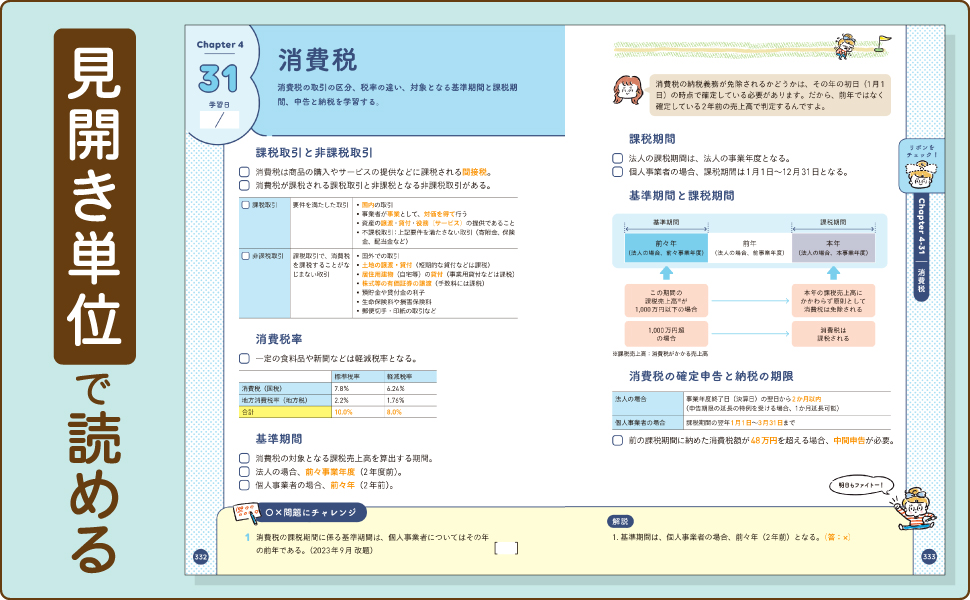Click the 課税取引と非課税取引 heading
Screen dimensions: 970x600
(314, 153)
